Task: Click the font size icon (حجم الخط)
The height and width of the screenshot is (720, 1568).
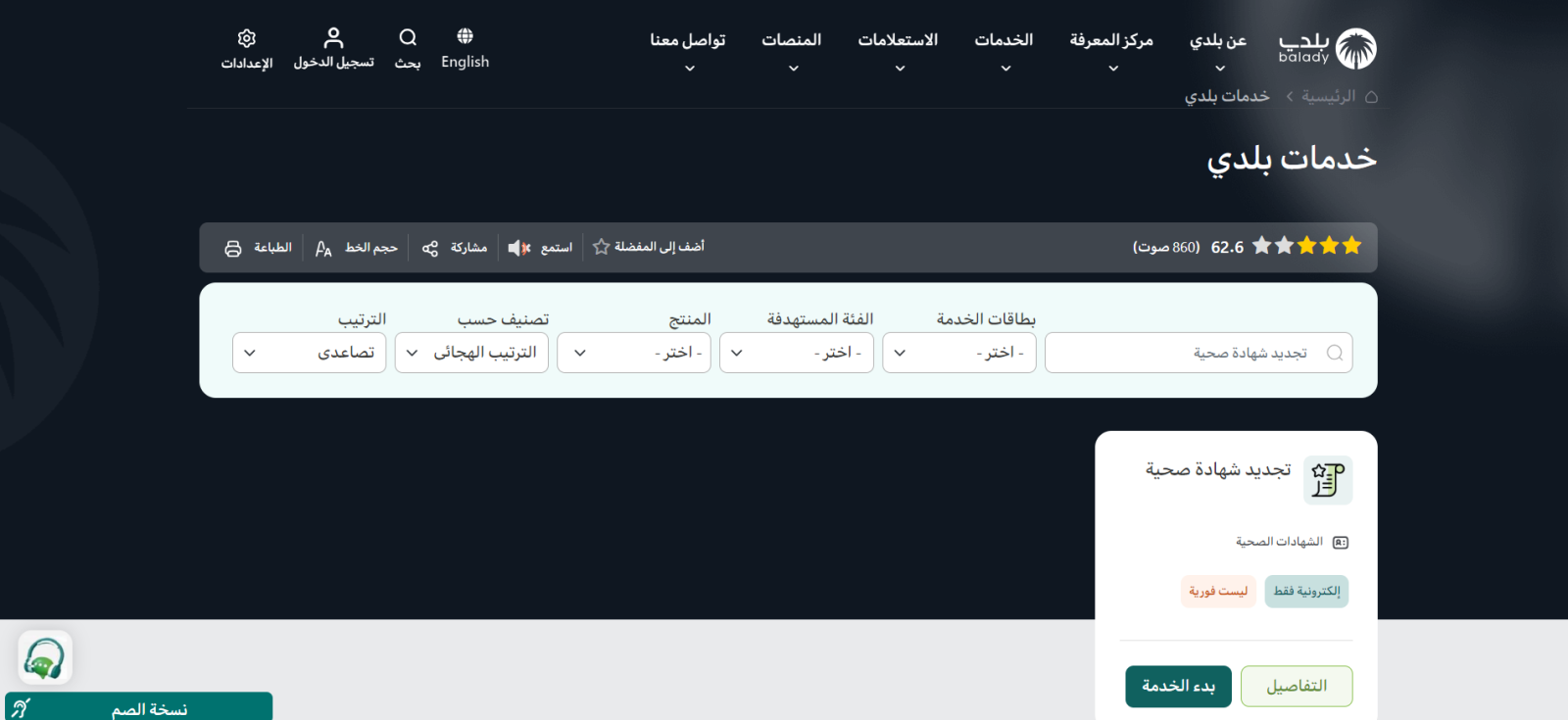Action: pos(323,248)
